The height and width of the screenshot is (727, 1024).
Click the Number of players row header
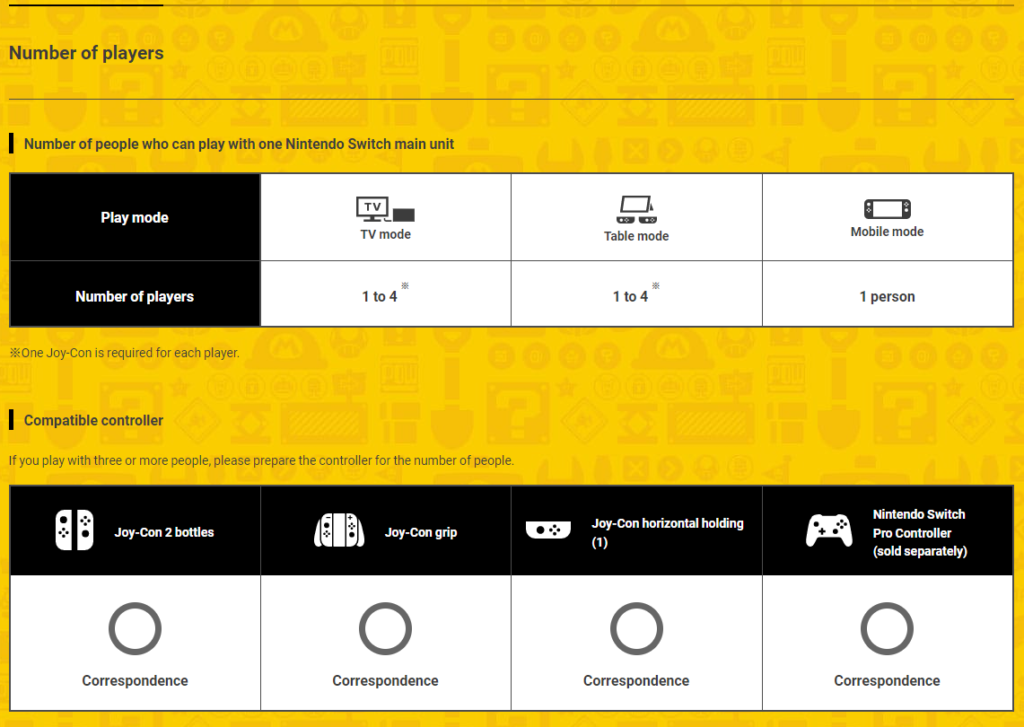(135, 296)
